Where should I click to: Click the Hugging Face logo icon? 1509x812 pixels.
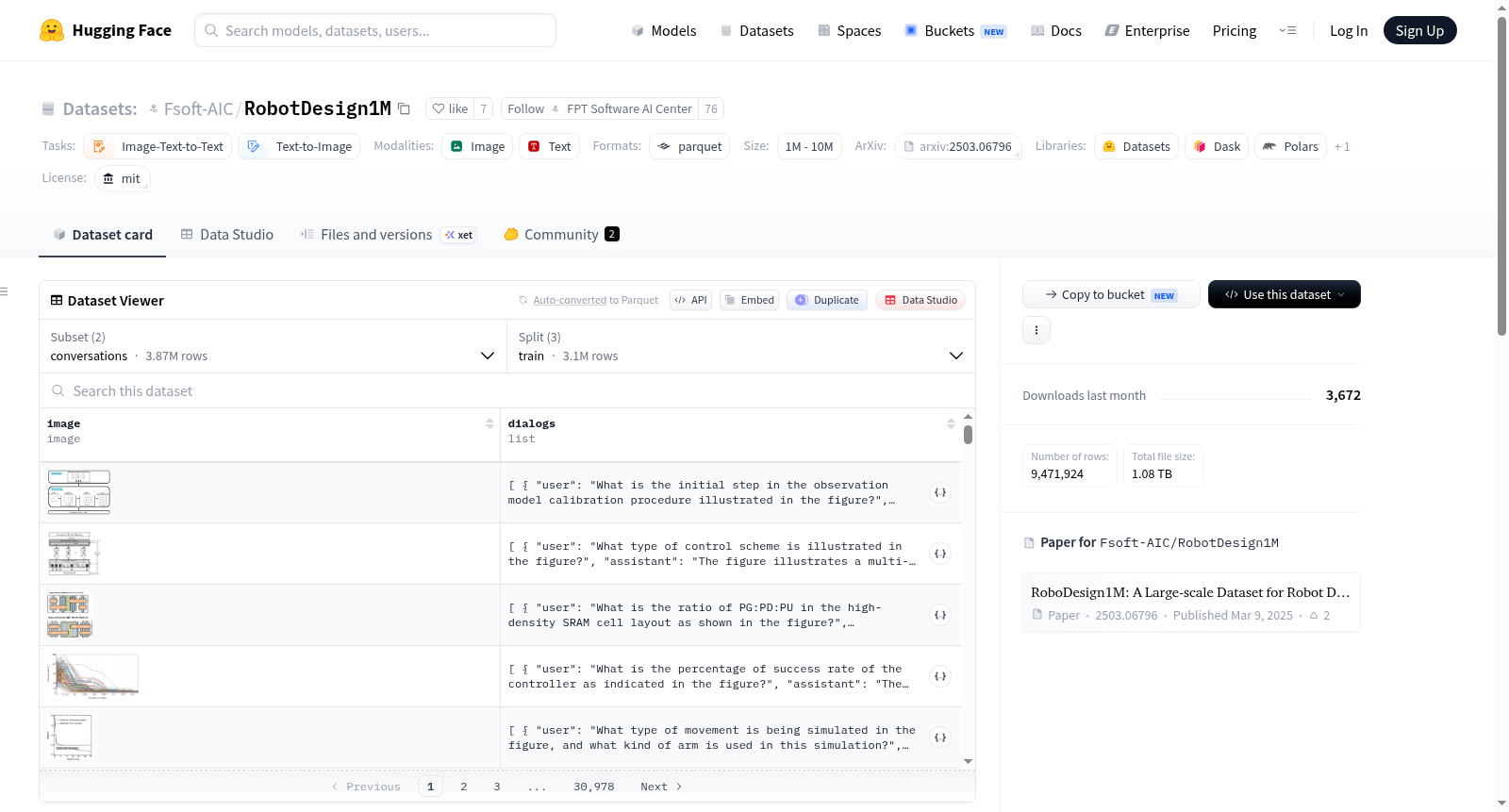pos(52,30)
